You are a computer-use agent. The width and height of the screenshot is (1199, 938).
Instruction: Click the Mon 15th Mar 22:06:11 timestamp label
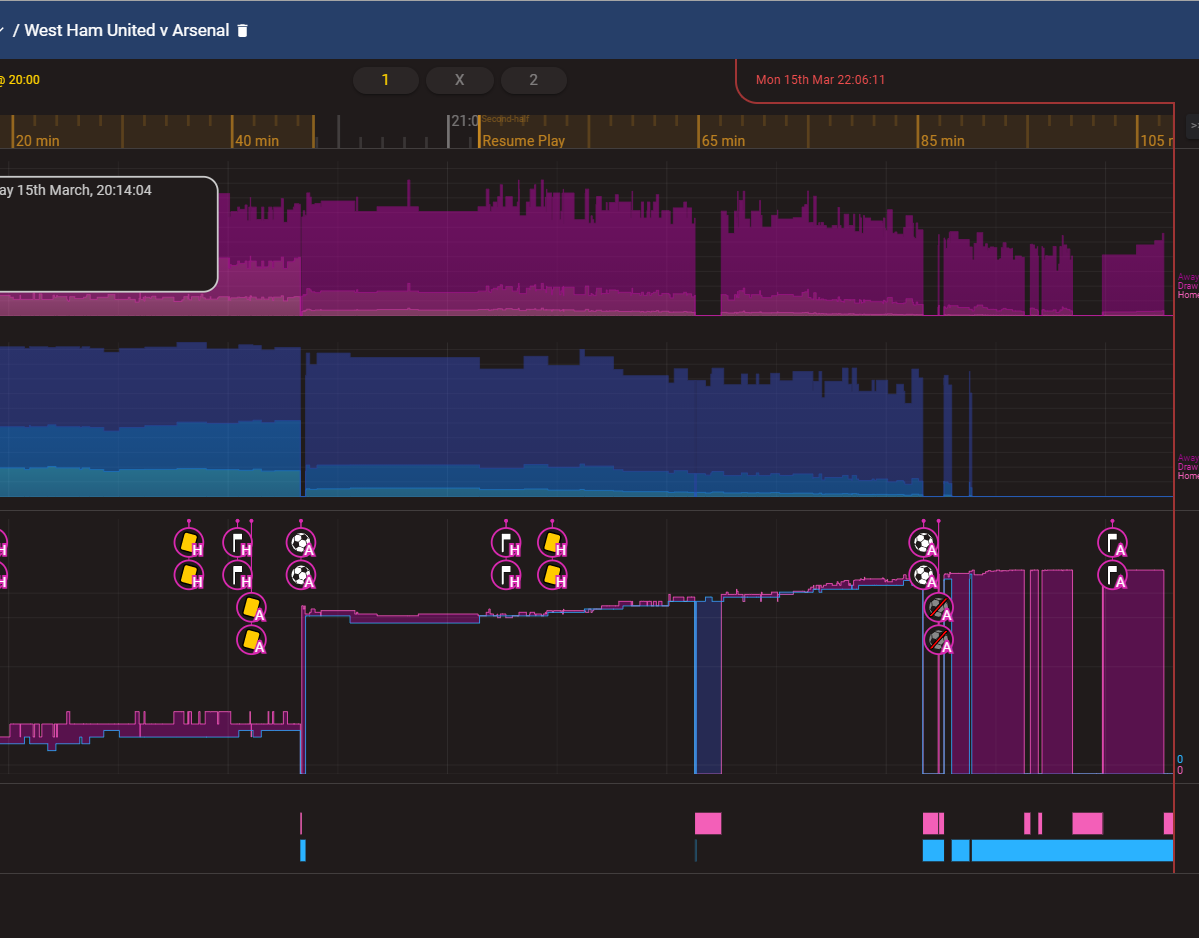(x=820, y=80)
